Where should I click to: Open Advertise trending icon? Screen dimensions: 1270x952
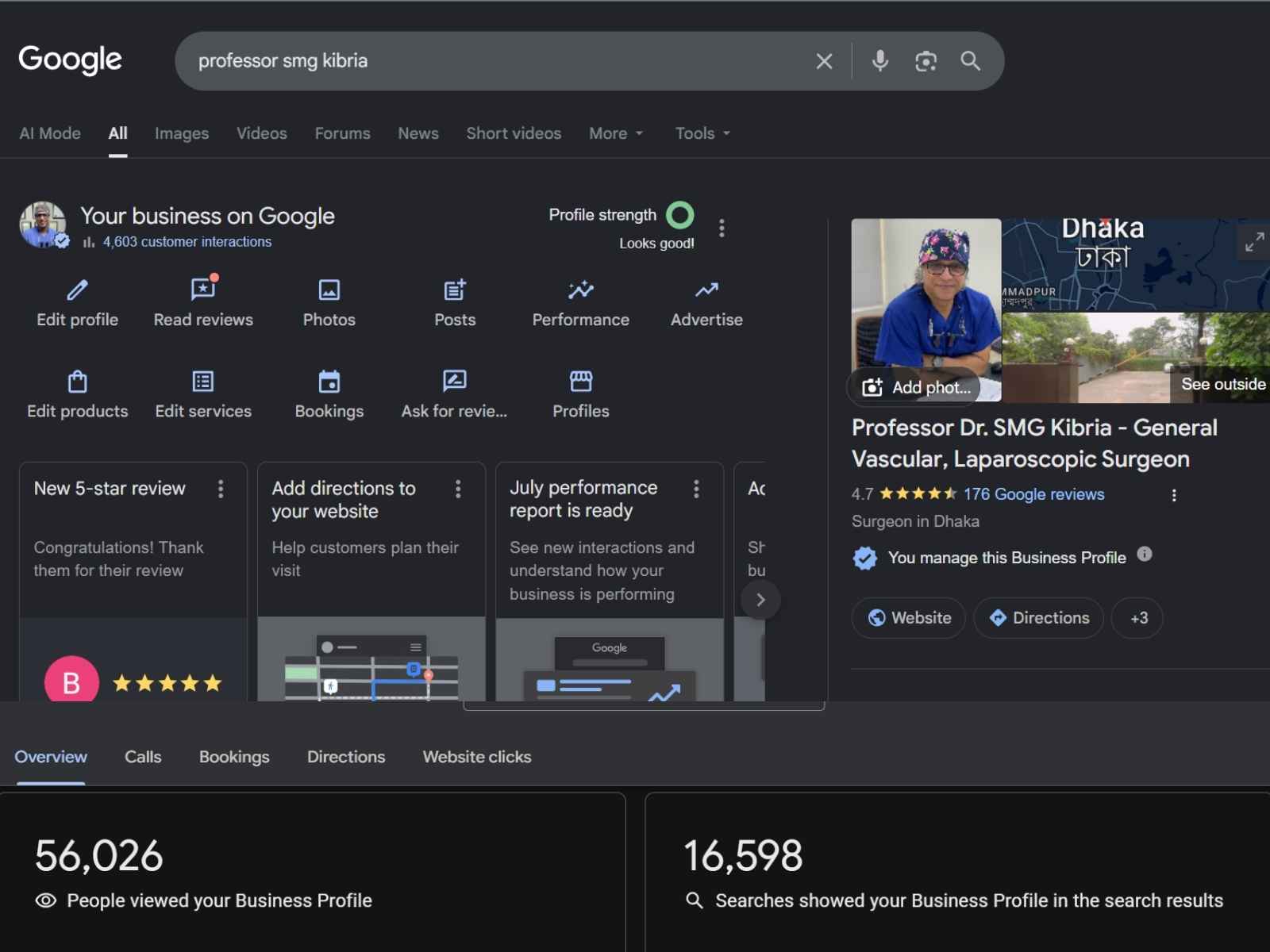706,290
